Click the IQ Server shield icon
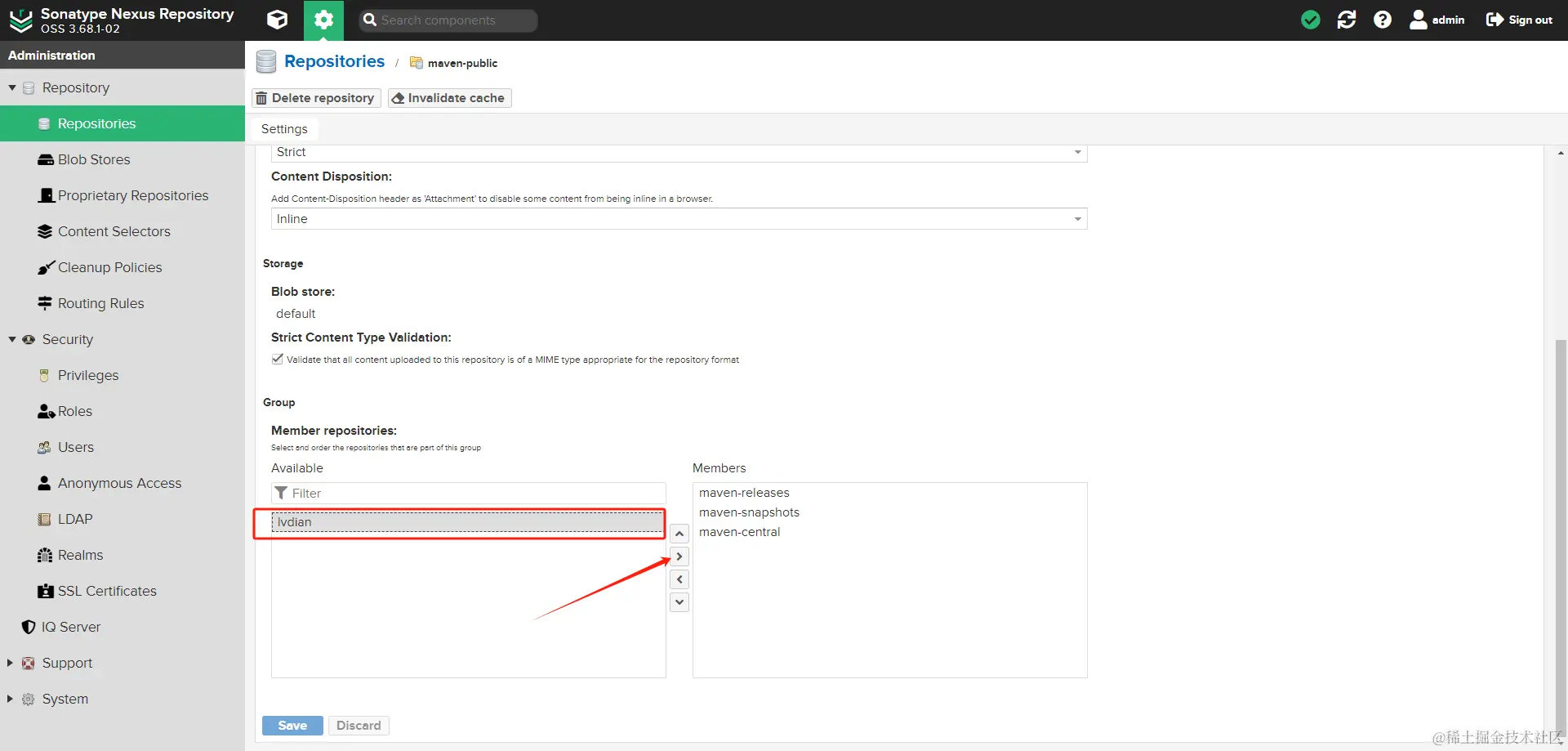This screenshot has width=1568, height=751. (x=29, y=627)
